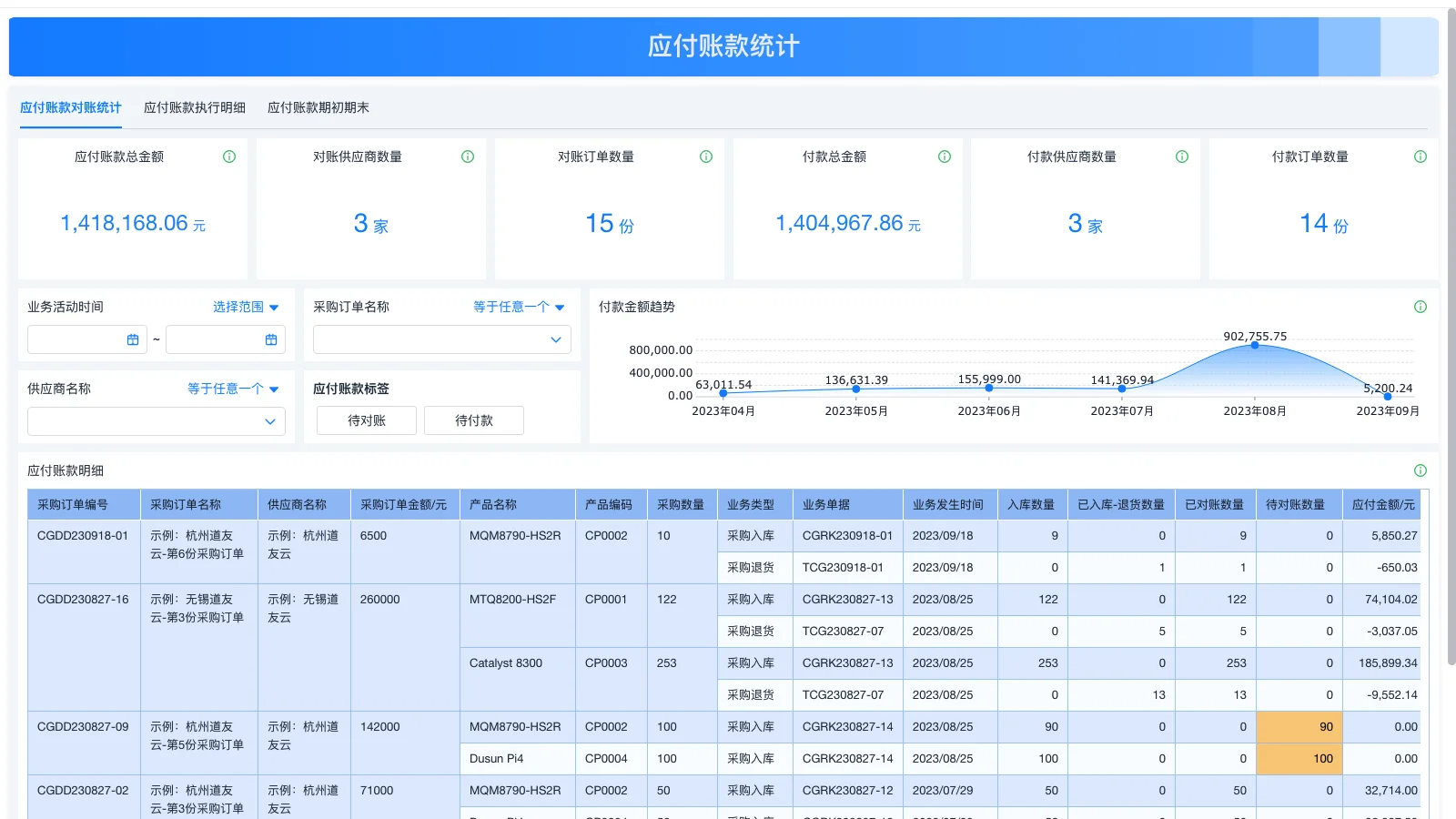Click 2023年08月 peak data point

click(x=1255, y=346)
